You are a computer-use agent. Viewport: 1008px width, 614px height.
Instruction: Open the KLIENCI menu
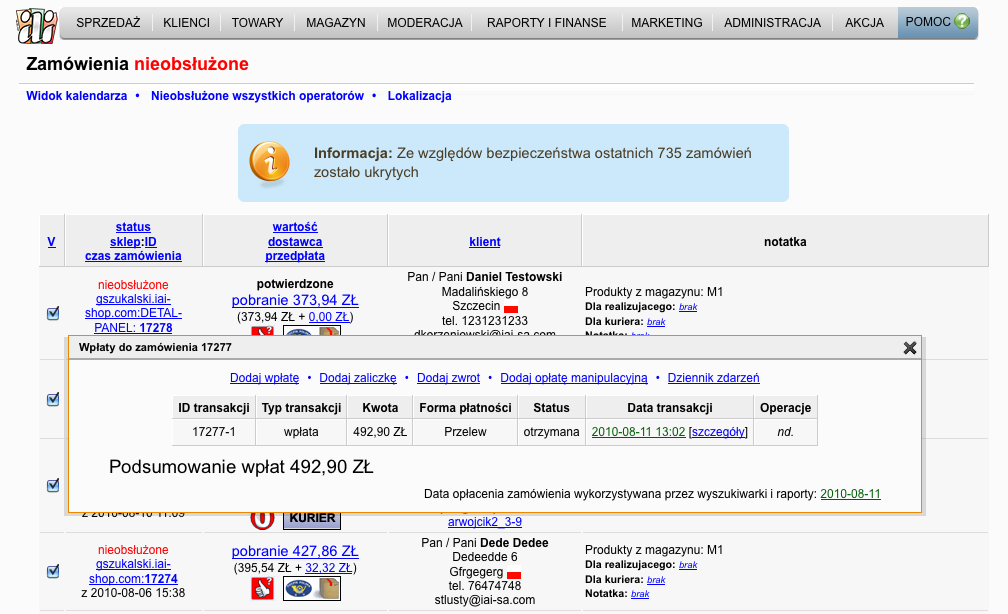click(186, 23)
